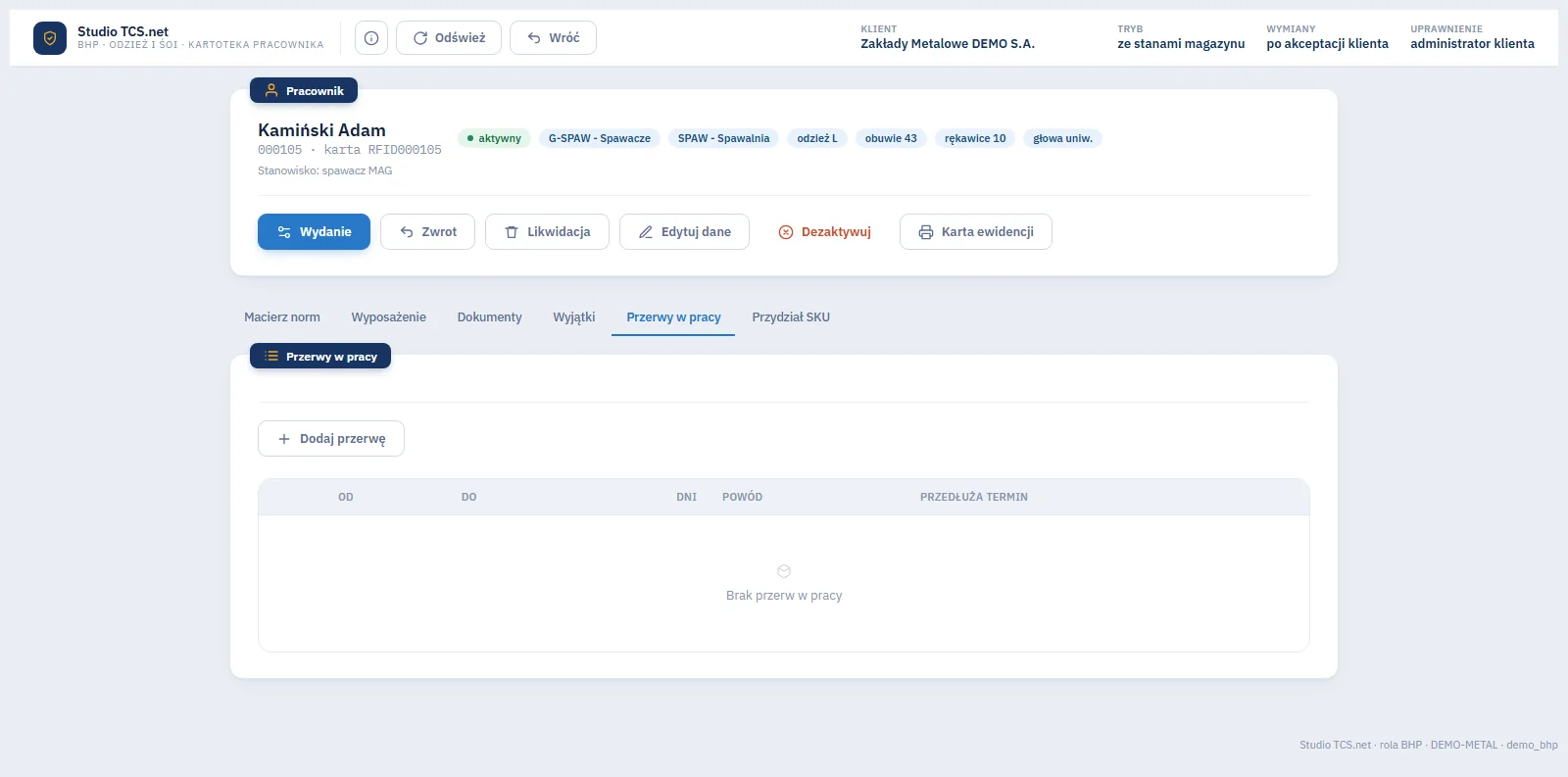This screenshot has height=777, width=1568.
Task: Open Likwidacja with the trash button
Action: point(547,232)
